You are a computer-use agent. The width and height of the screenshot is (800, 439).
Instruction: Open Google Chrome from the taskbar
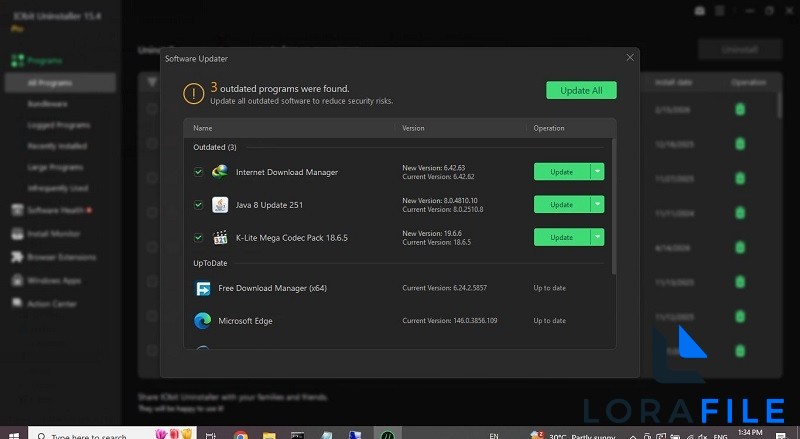241,435
